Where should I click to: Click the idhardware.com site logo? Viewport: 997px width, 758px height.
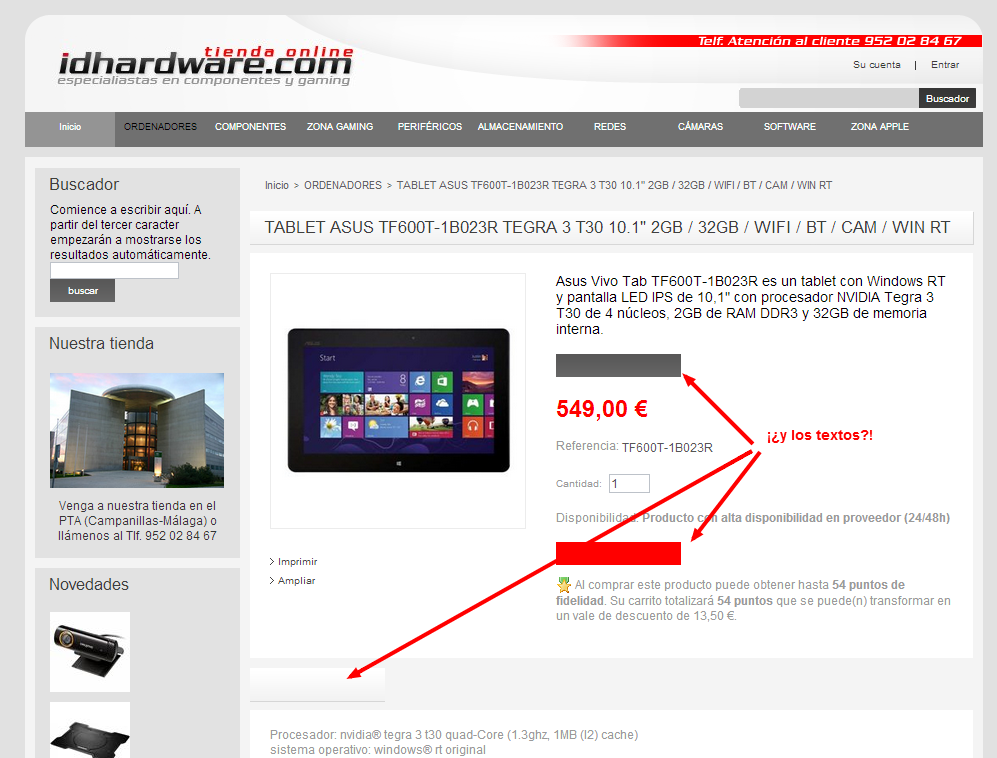click(x=205, y=66)
